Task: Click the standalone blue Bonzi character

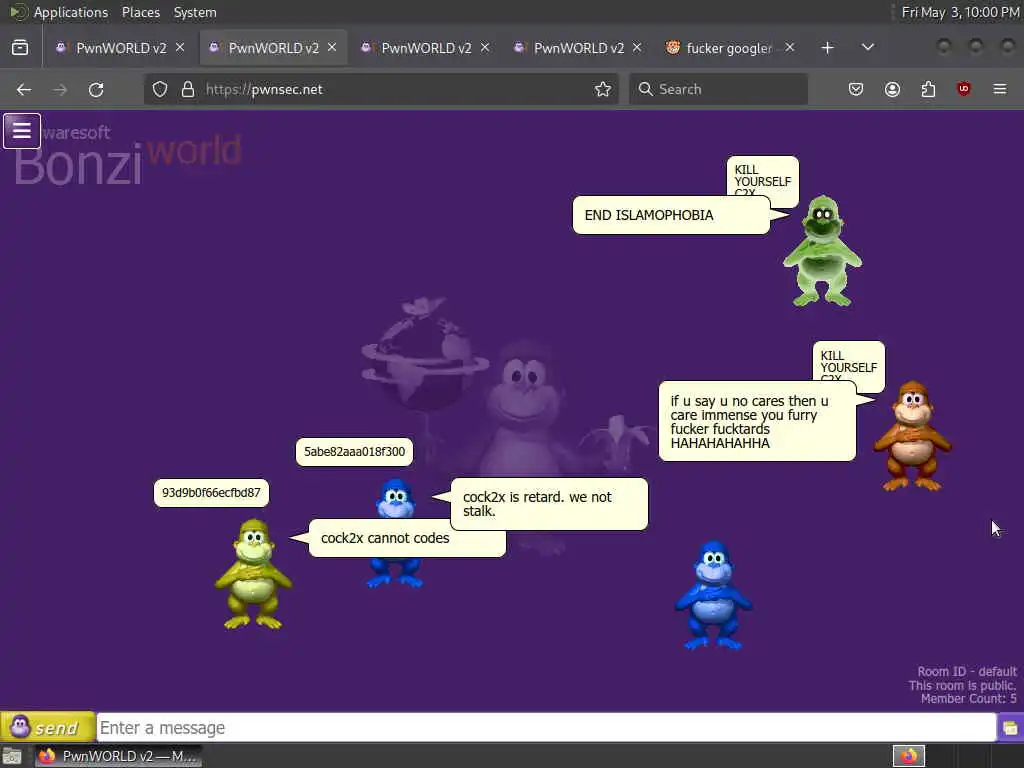Action: (713, 595)
